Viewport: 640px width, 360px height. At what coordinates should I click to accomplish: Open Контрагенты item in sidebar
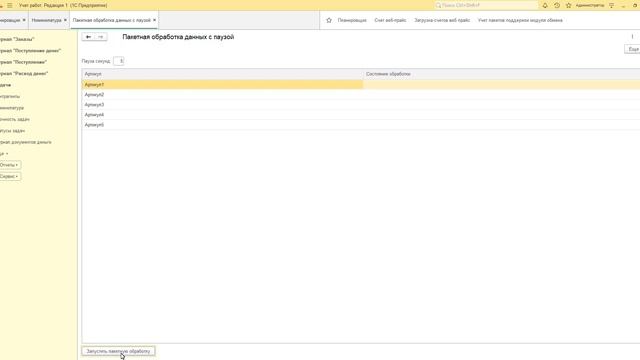coord(10,96)
